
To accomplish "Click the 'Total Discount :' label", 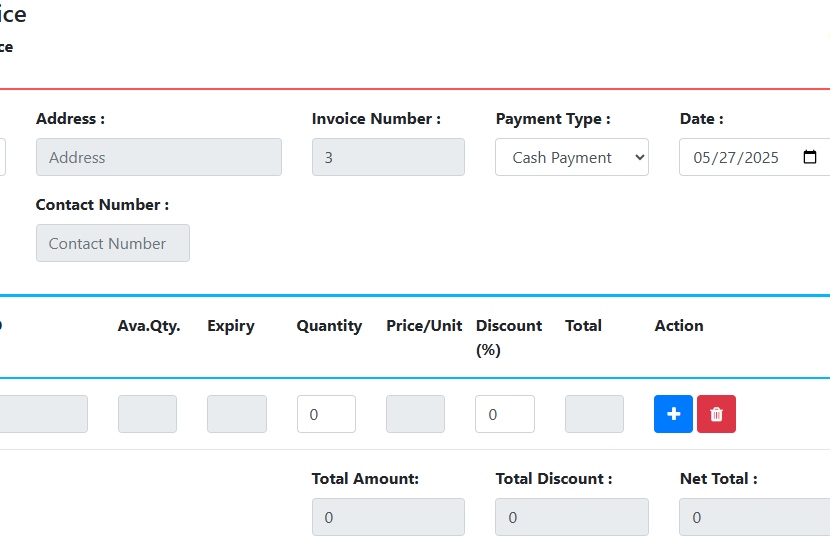I will 554,479.
